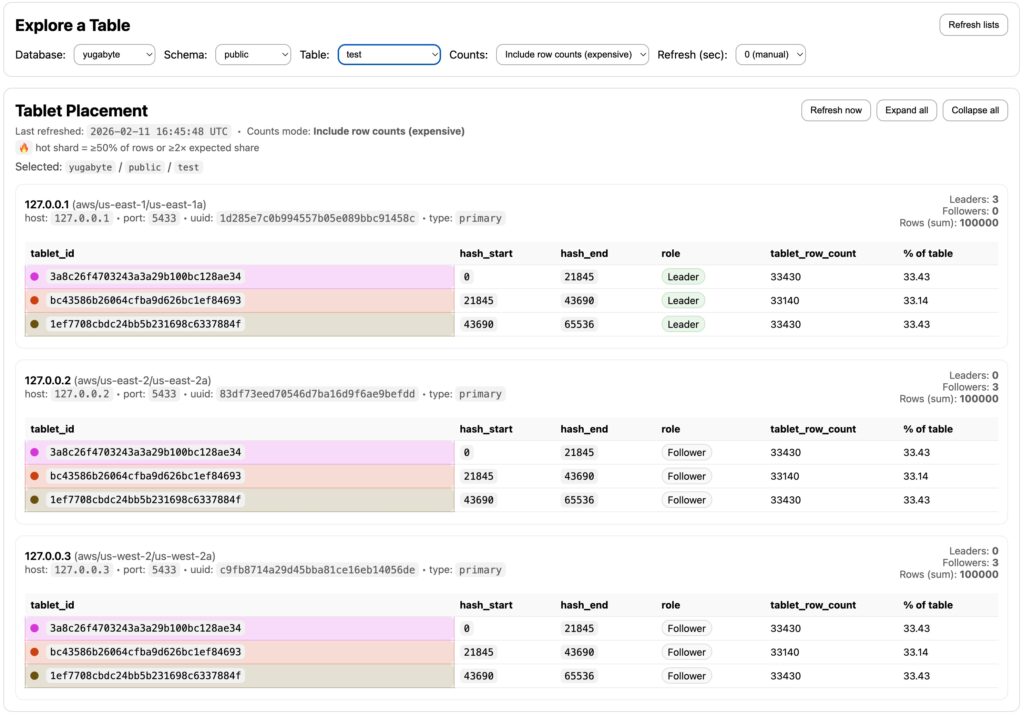Open the Schema dropdown showing public
Viewport: 1024px width, 717px height.
252,55
